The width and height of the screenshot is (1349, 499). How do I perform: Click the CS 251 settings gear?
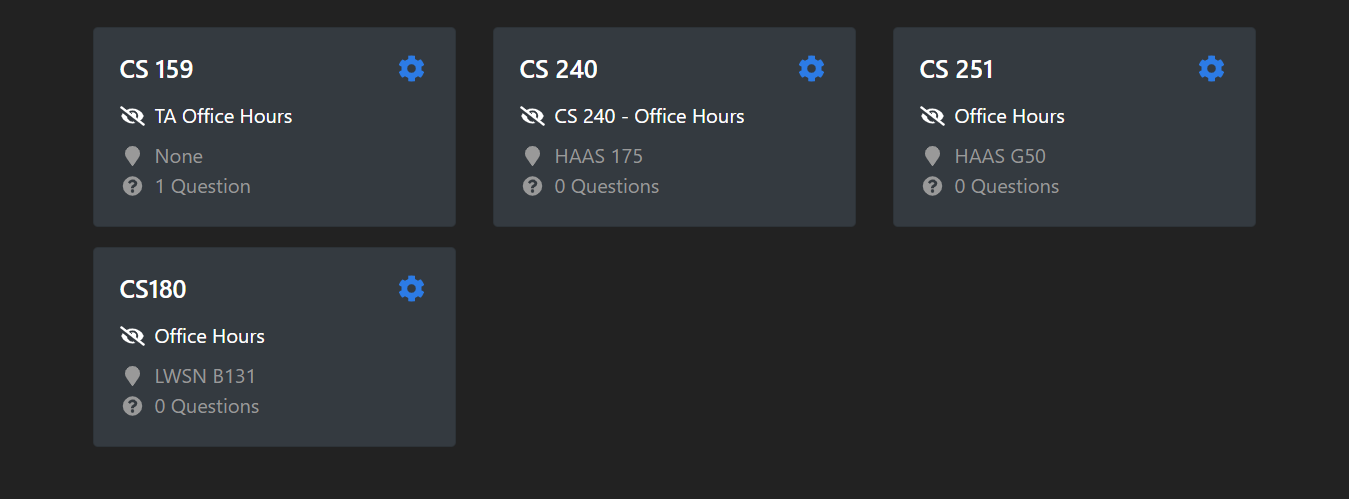click(x=1211, y=69)
